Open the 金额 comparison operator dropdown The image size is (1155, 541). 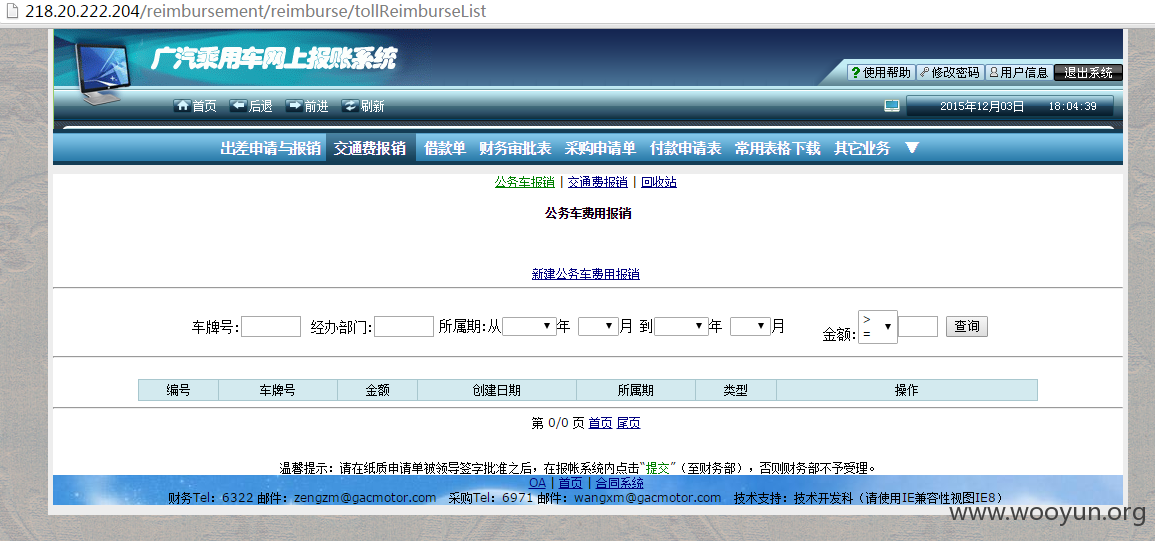pos(878,327)
